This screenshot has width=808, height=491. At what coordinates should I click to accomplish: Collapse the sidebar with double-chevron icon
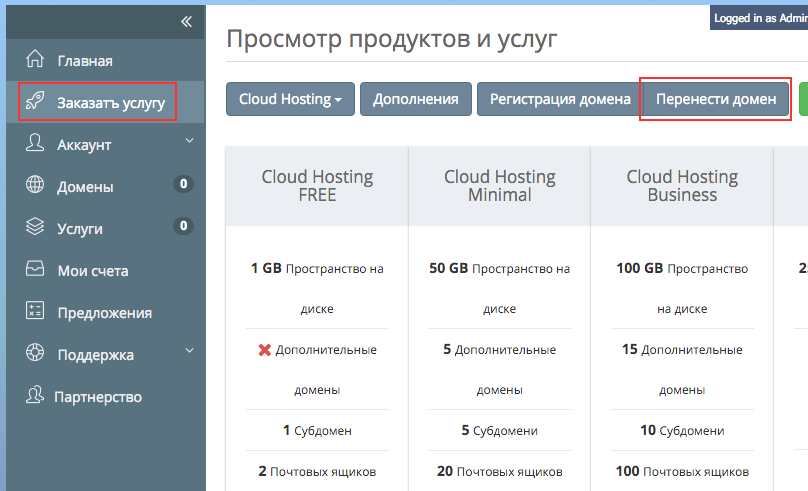tap(185, 22)
